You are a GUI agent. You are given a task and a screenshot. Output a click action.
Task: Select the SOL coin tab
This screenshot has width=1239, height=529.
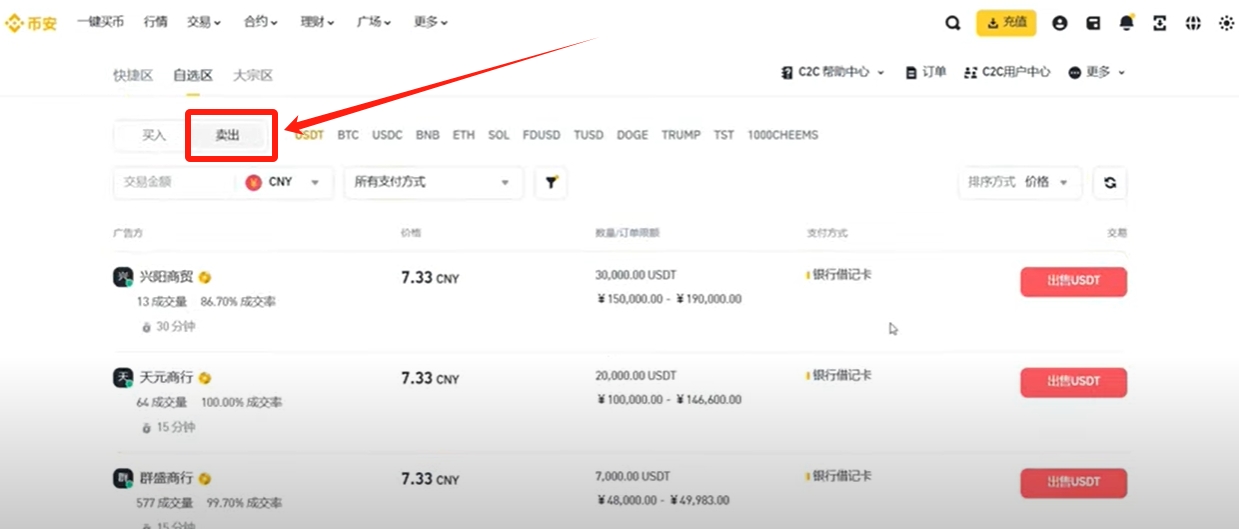tap(499, 135)
